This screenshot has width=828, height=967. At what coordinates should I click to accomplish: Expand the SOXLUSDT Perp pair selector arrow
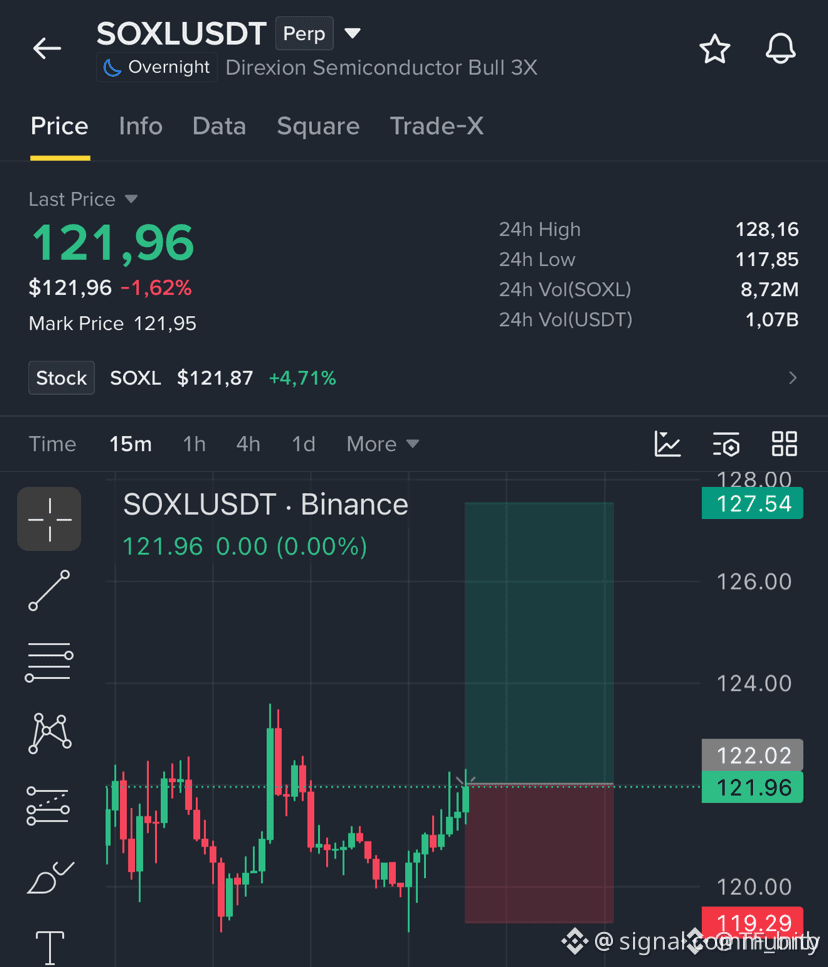(x=352, y=33)
